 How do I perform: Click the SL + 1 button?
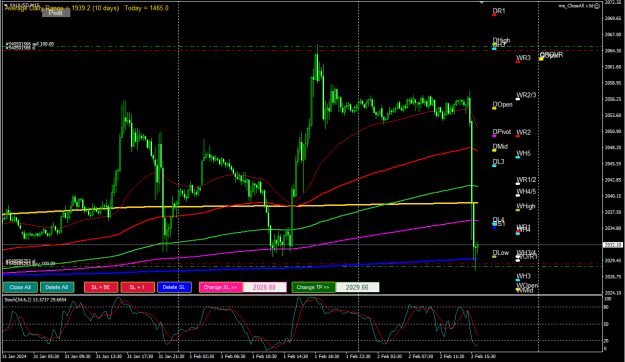(138, 287)
